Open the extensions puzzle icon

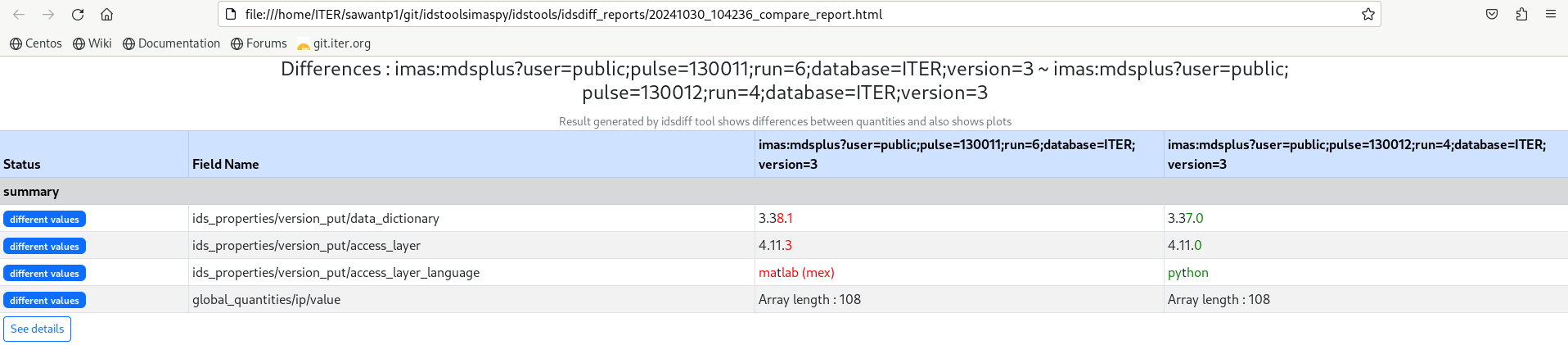pos(1521,15)
